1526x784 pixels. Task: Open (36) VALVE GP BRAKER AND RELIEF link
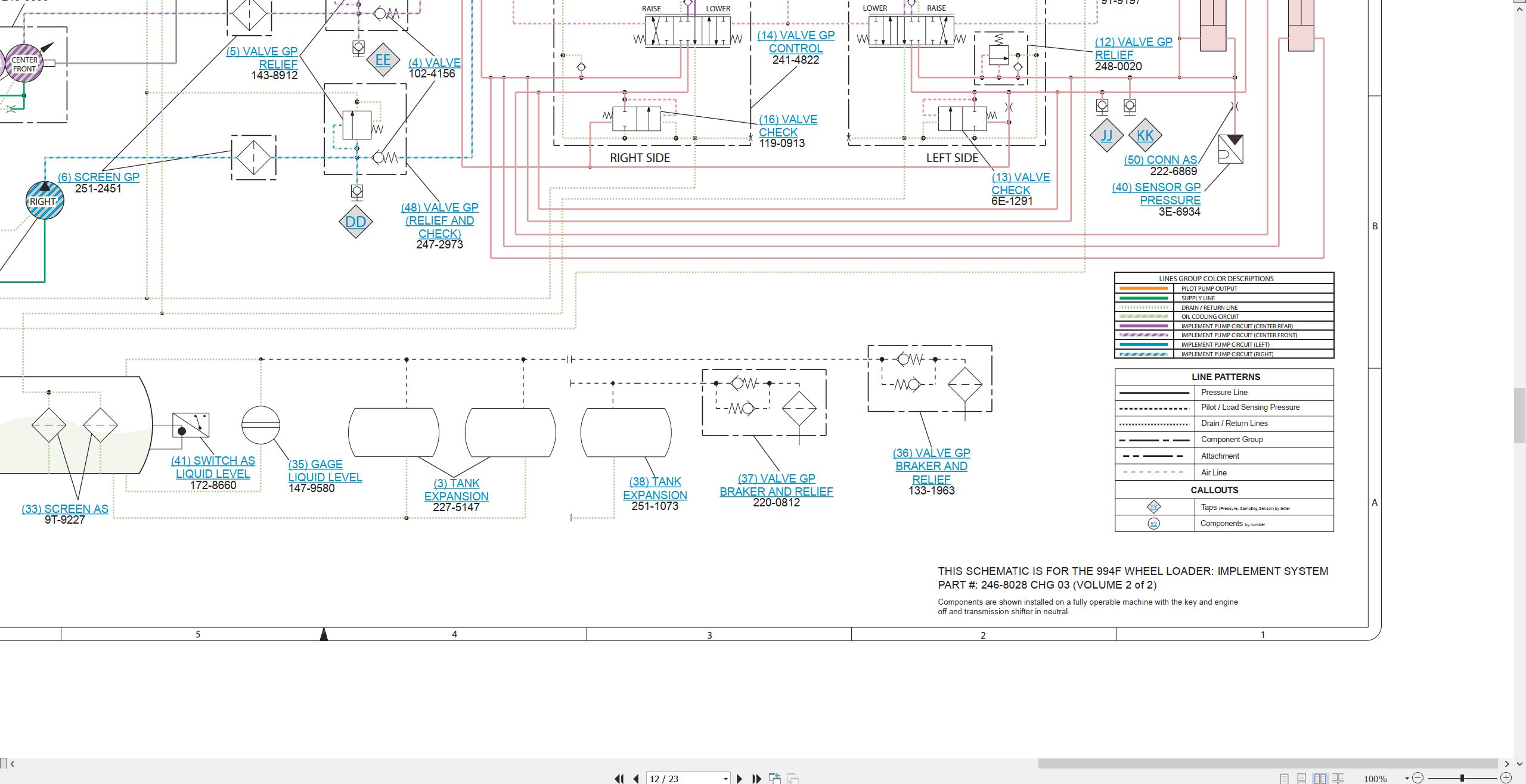(x=932, y=466)
